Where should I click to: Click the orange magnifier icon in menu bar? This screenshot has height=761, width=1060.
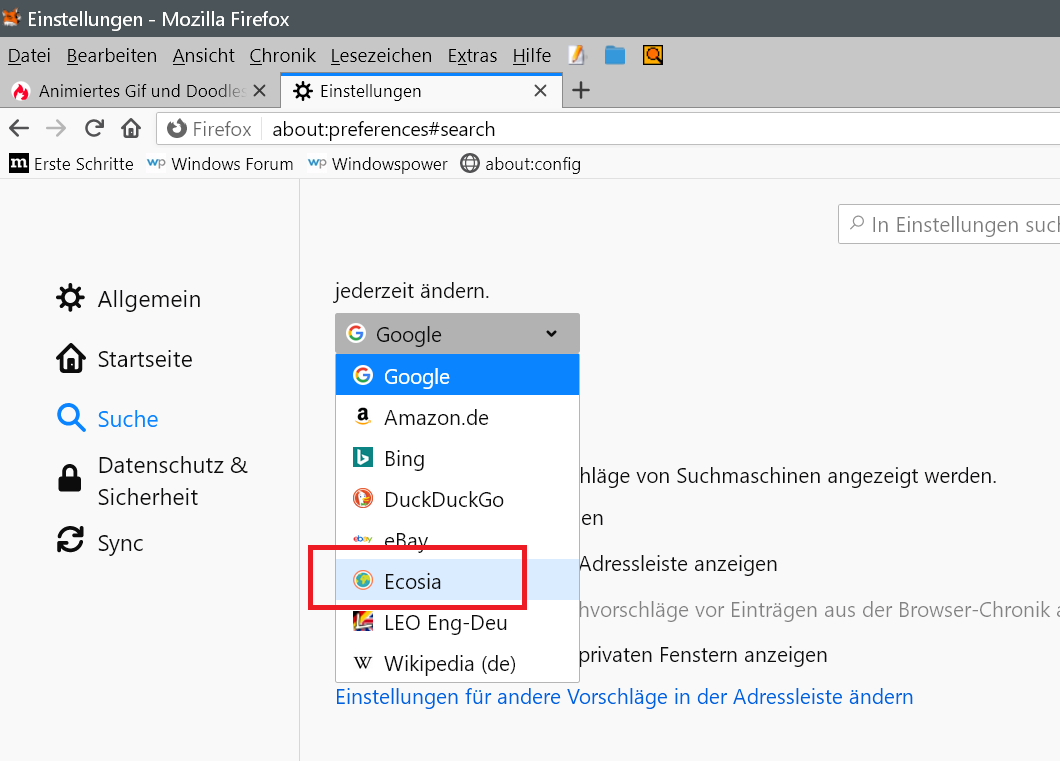point(653,55)
